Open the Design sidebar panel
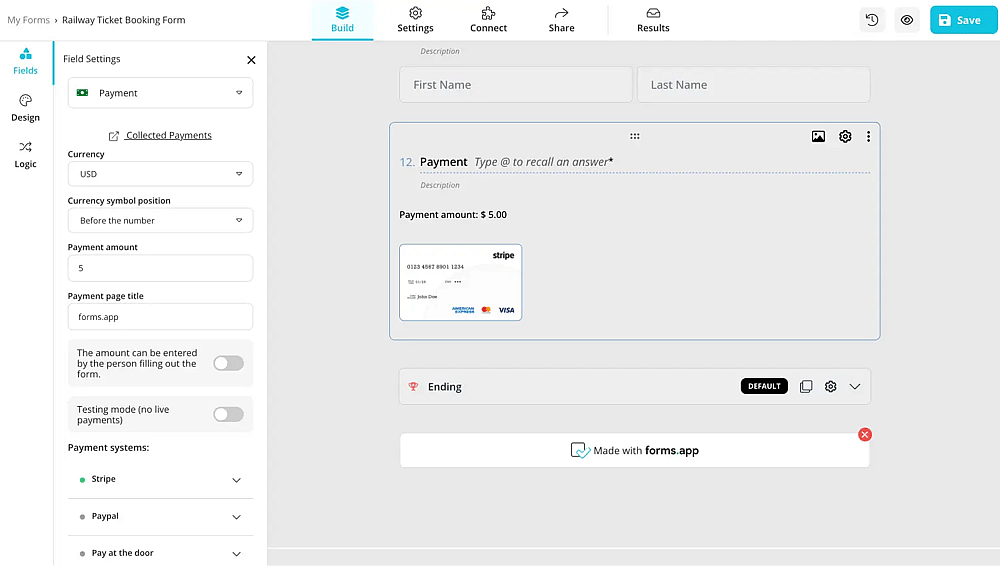Image resolution: width=1000 pixels, height=566 pixels. tap(26, 108)
